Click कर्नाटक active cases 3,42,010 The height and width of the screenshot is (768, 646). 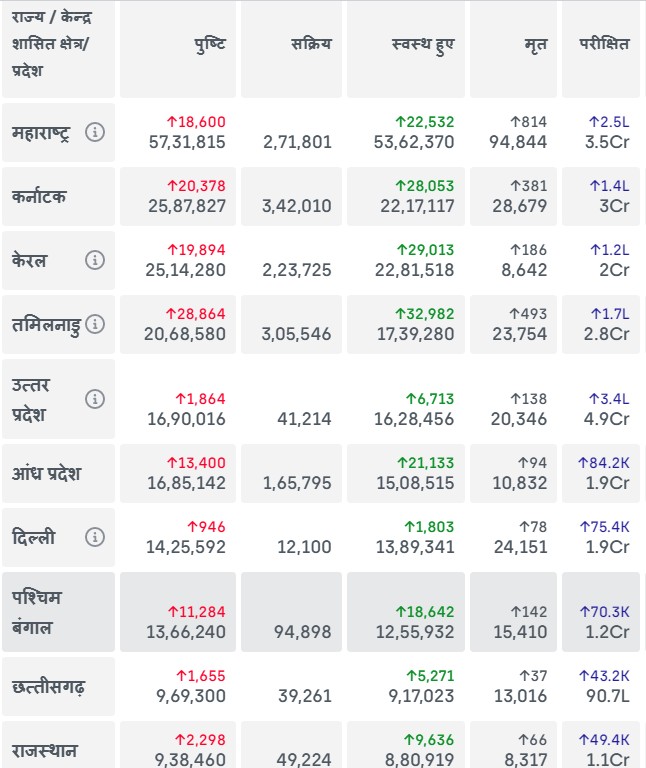pos(297,206)
